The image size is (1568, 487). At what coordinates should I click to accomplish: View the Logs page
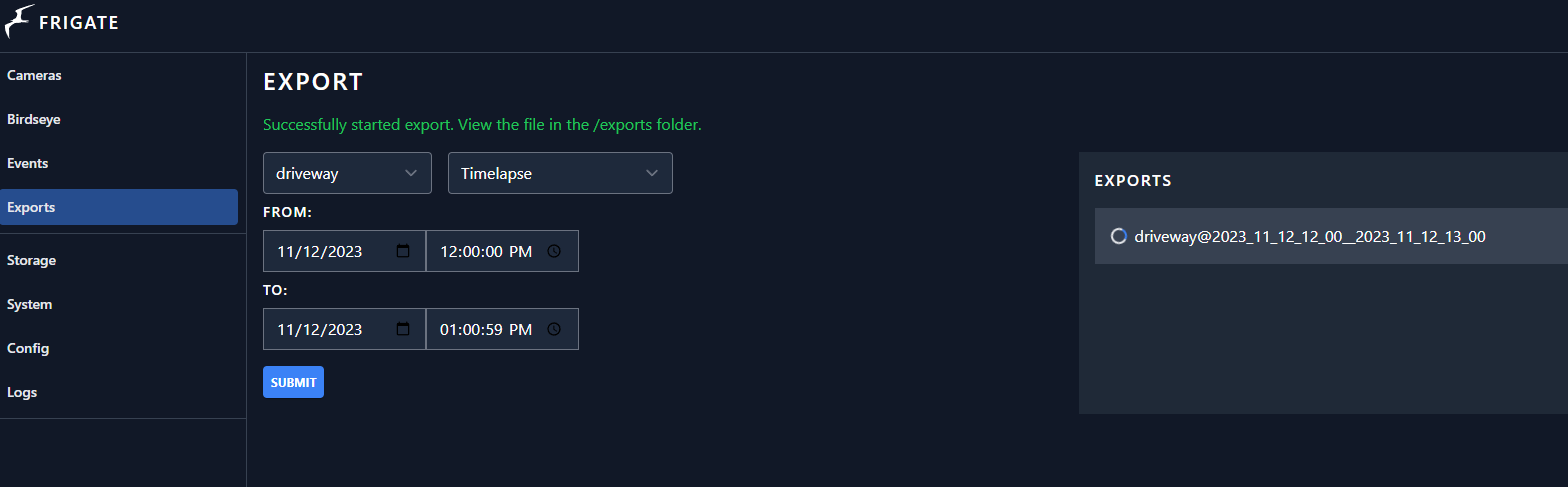click(22, 392)
